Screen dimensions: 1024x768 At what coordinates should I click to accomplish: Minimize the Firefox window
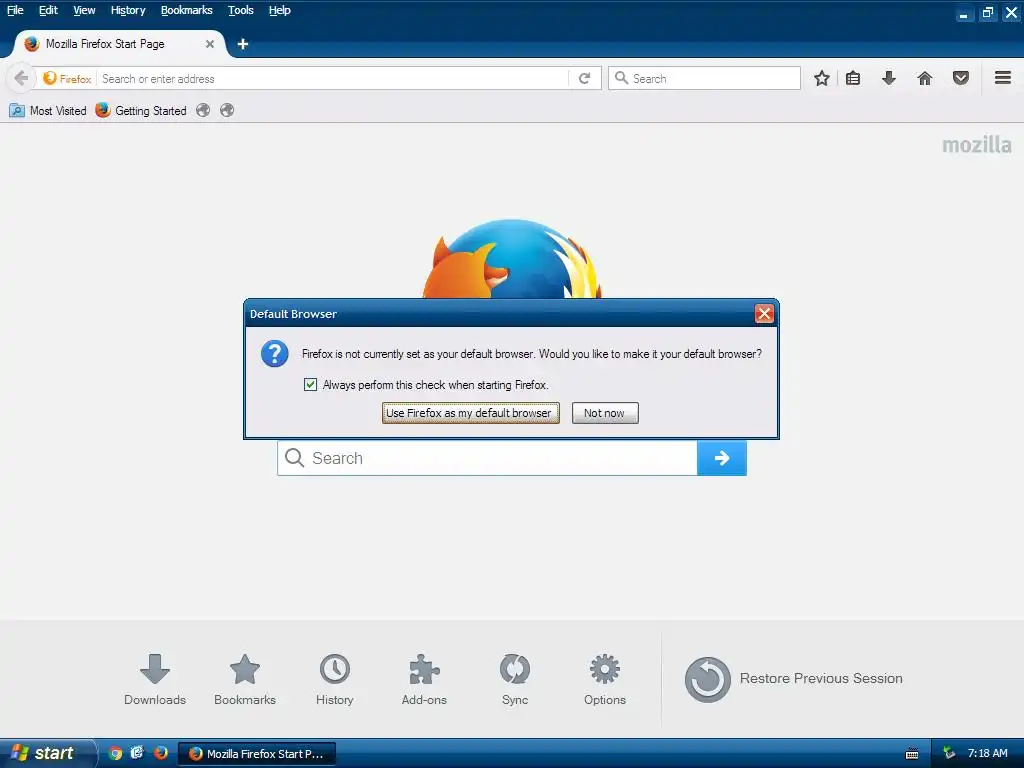click(964, 12)
